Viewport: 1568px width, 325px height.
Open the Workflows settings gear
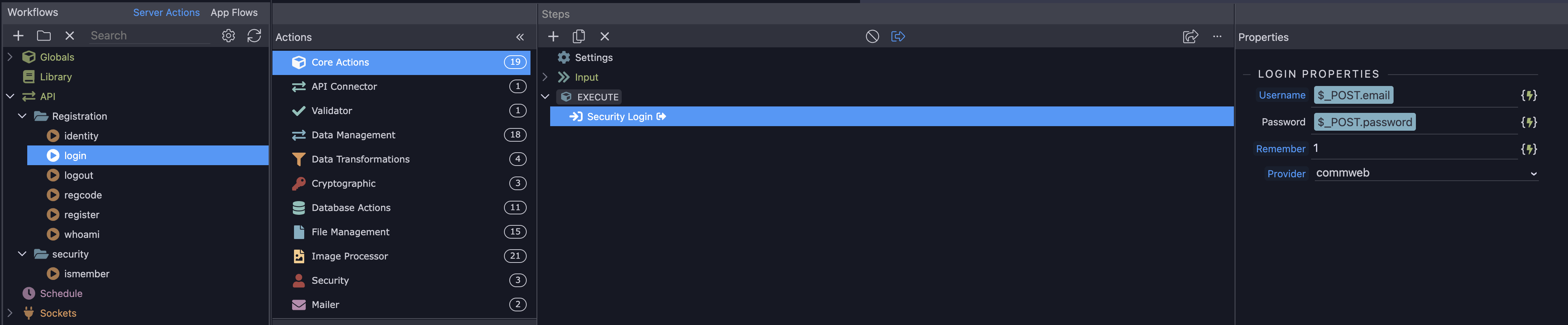228,36
